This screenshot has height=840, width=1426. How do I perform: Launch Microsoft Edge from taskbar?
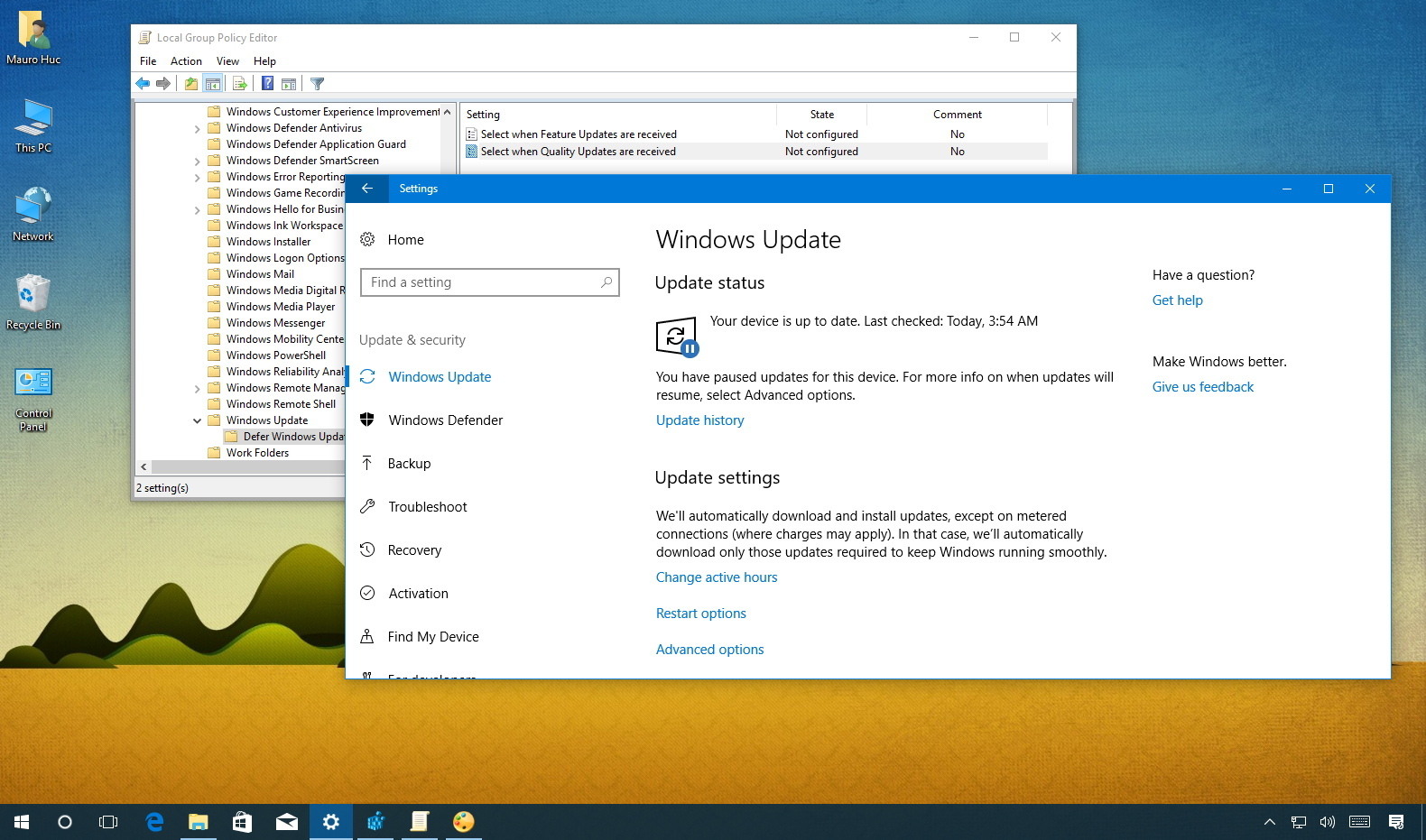(x=154, y=822)
